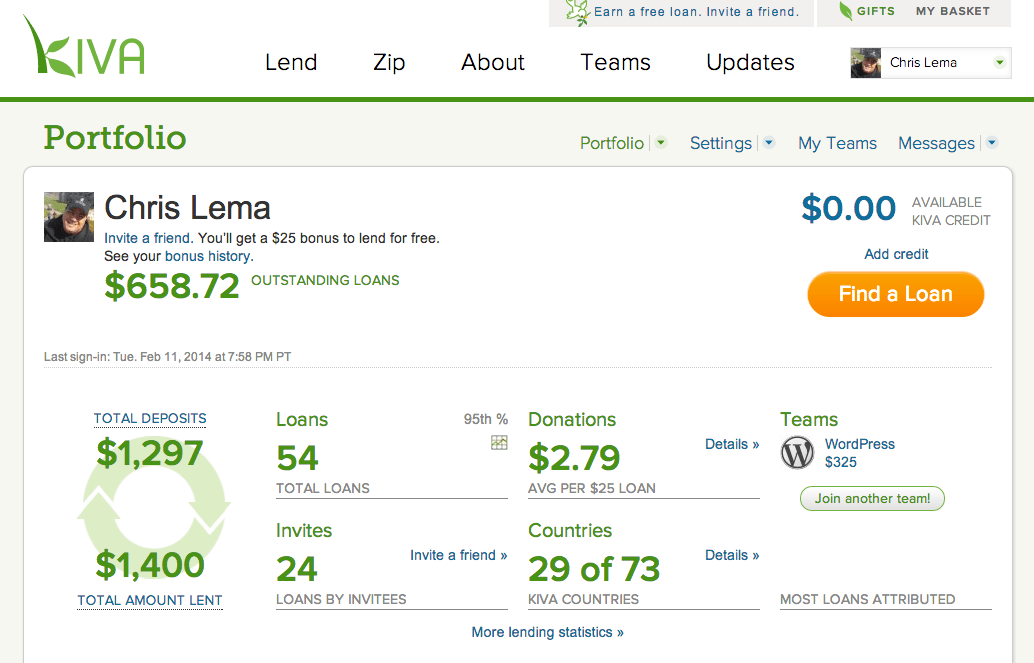The height and width of the screenshot is (663, 1034).
Task: Expand the Chris Lema account dropdown
Action: click(x=999, y=63)
